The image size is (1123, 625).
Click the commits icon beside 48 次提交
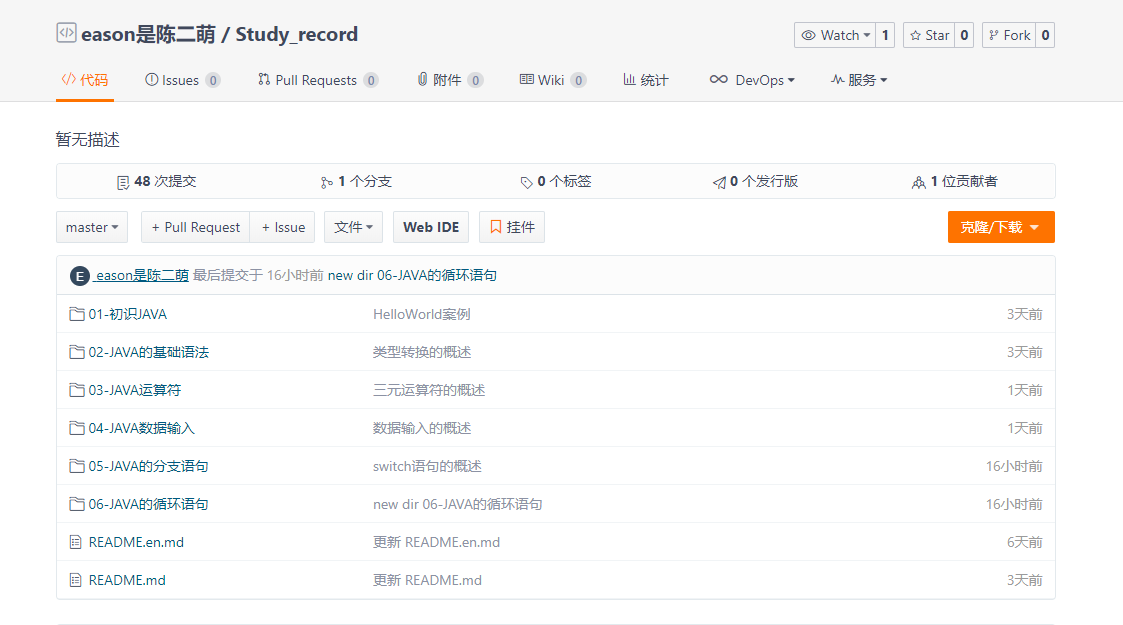click(123, 182)
